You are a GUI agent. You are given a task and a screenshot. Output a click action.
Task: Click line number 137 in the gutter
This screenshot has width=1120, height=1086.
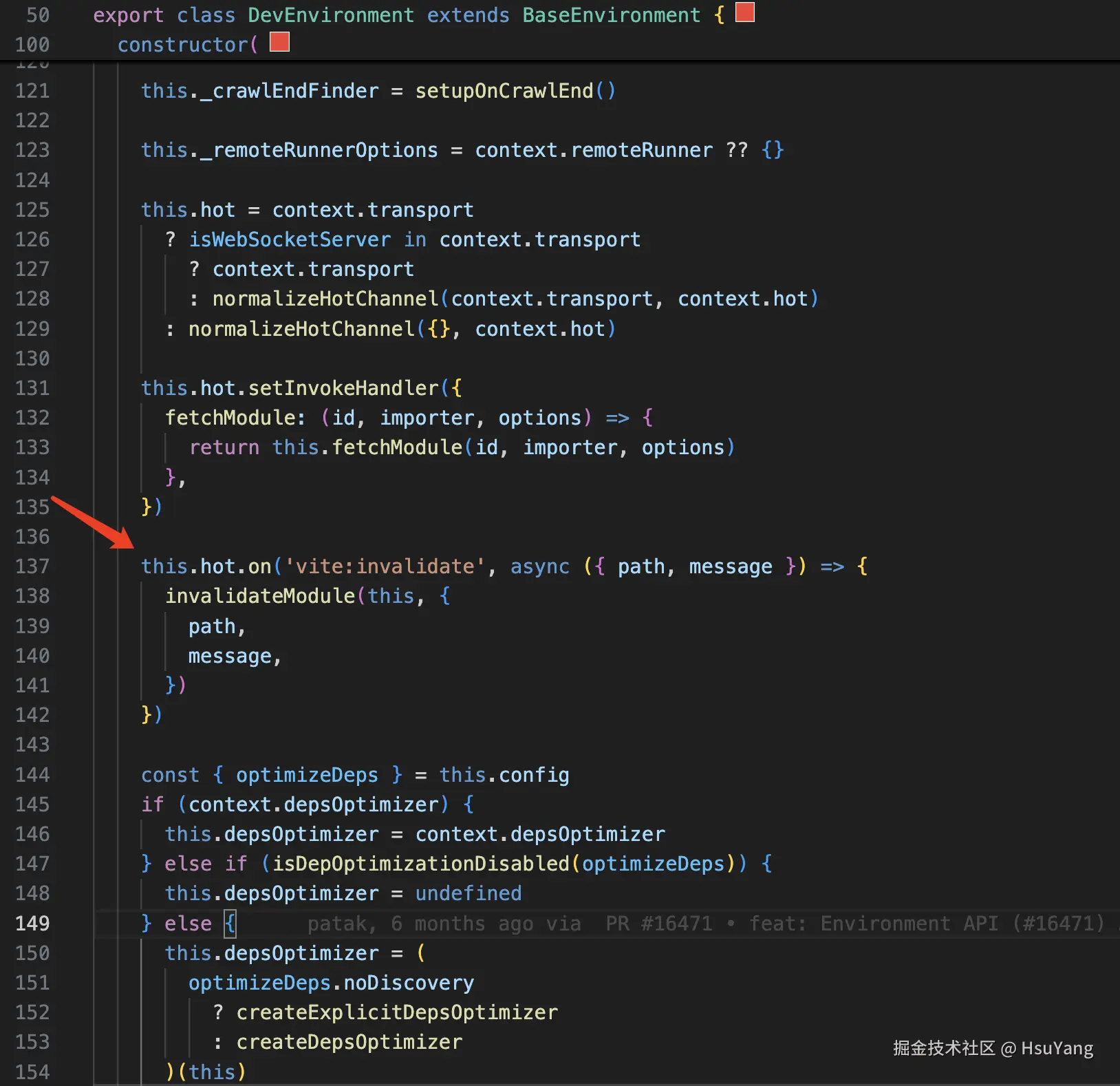[32, 566]
